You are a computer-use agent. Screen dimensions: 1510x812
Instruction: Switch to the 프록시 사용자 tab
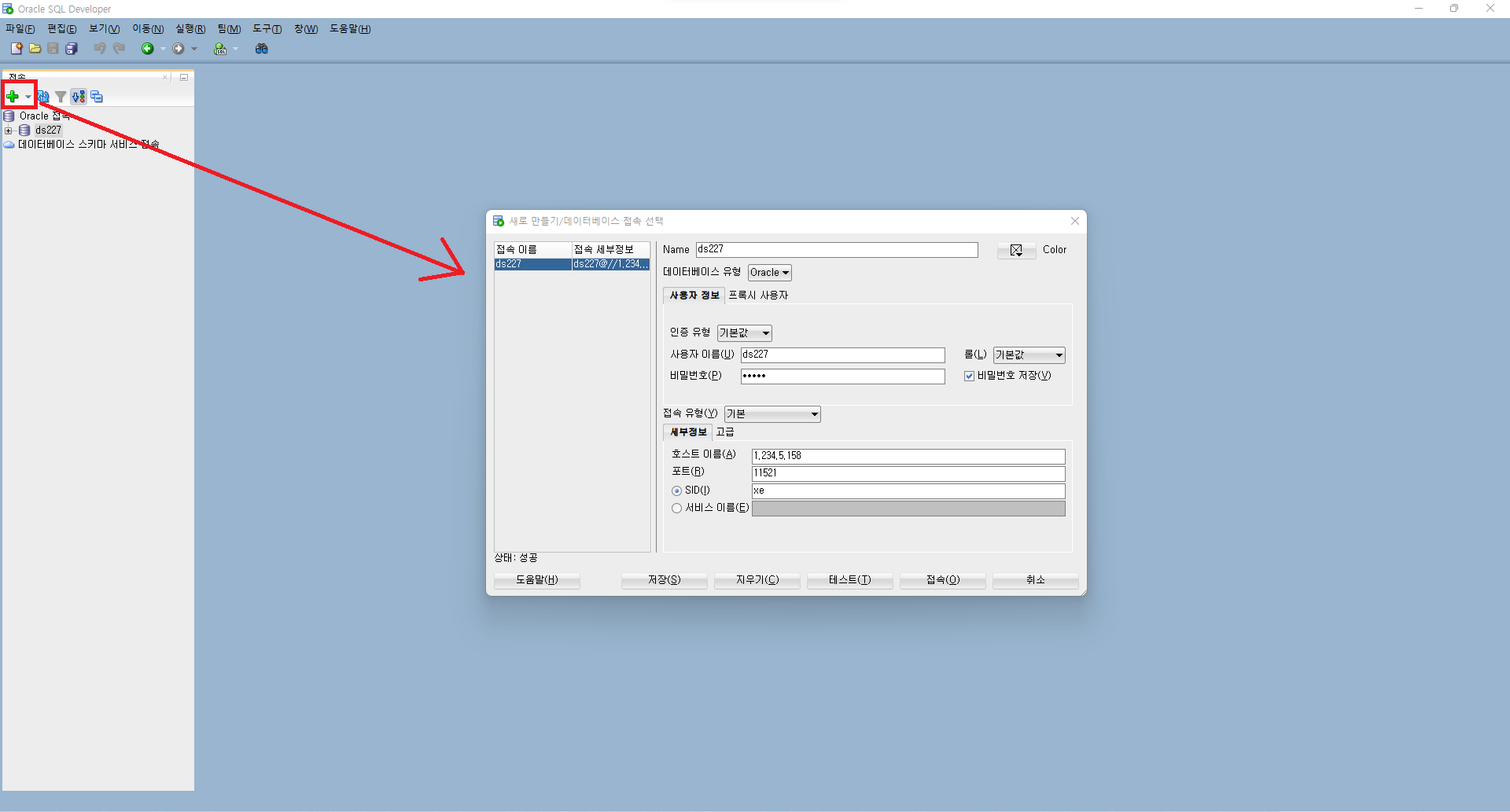758,296
